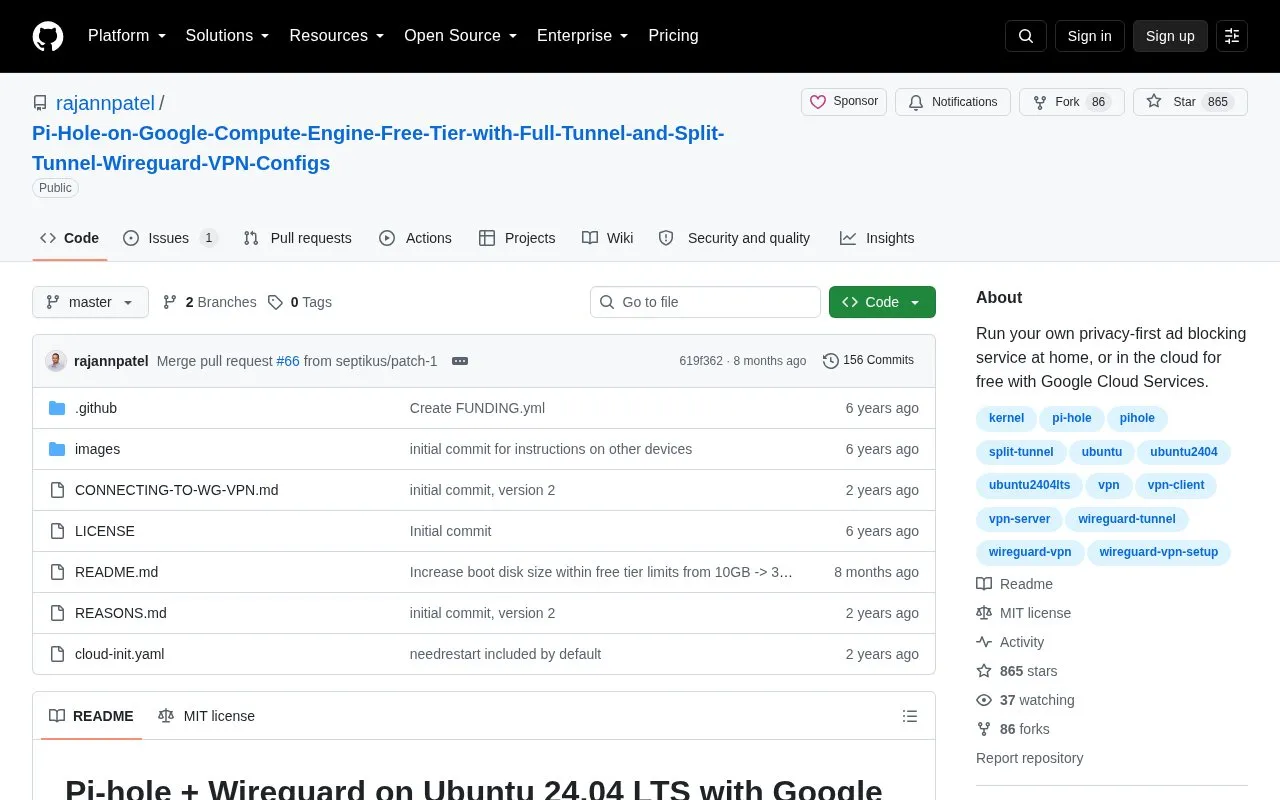Expand the Enterprise menu
Screen dimensions: 1280x800
tap(582, 36)
